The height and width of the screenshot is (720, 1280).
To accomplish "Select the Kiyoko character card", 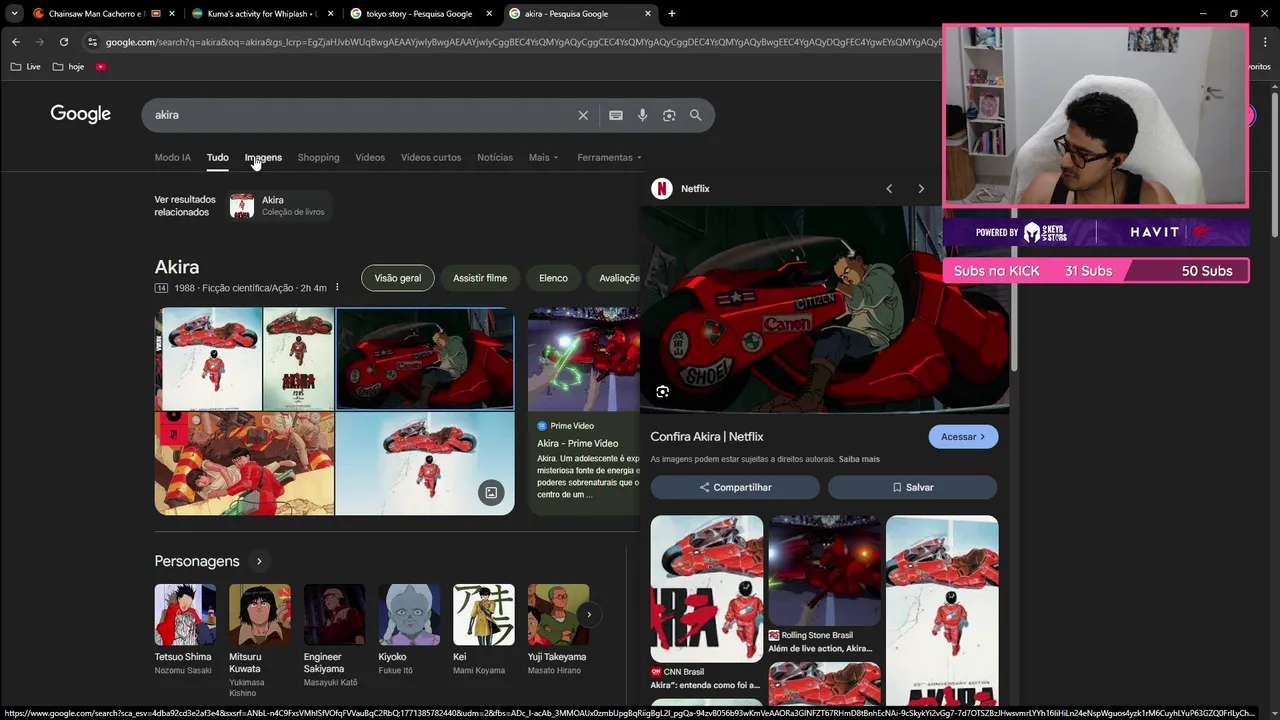I will pos(409,629).
